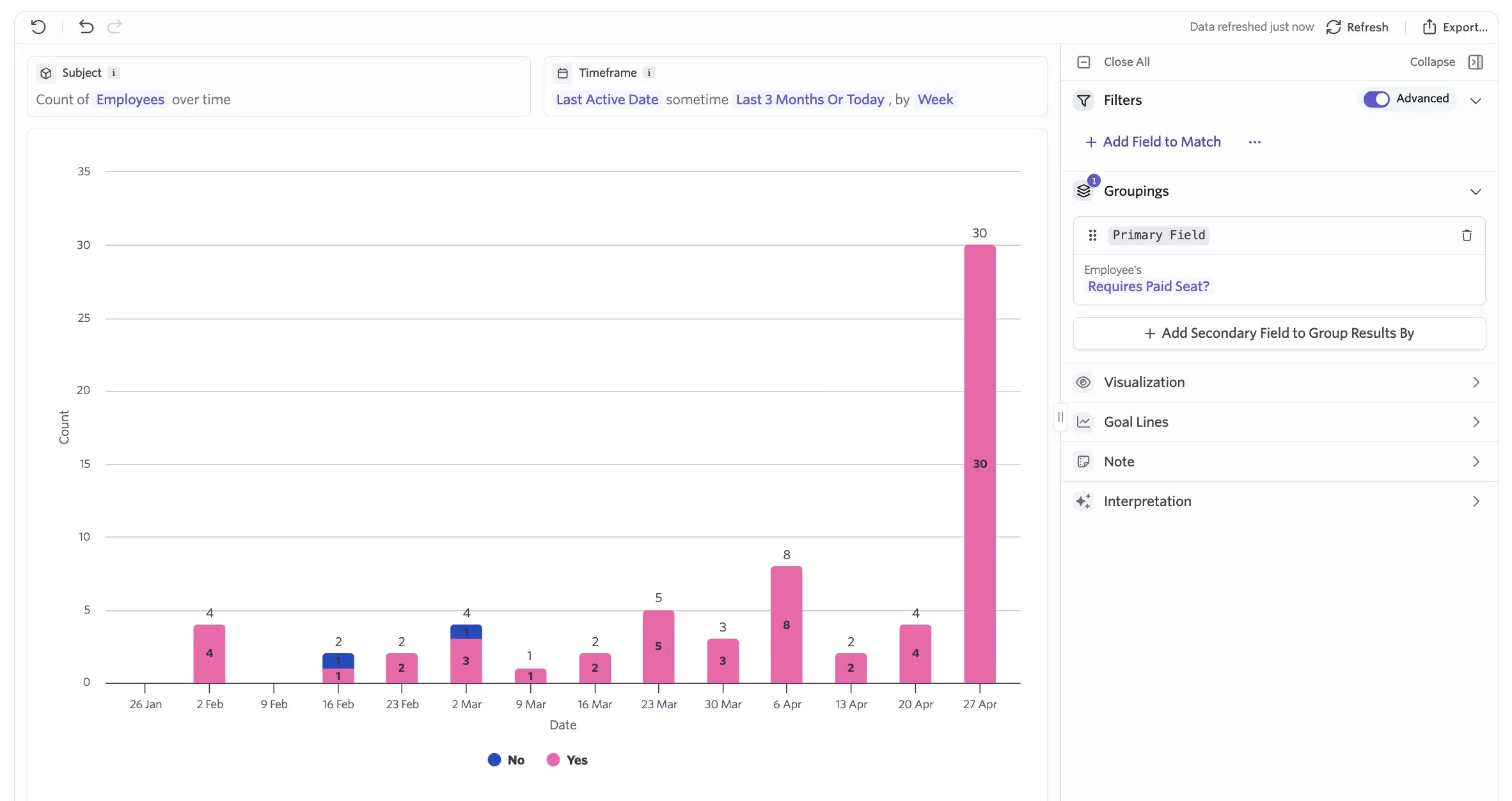Open the Export menu

[x=1455, y=27]
